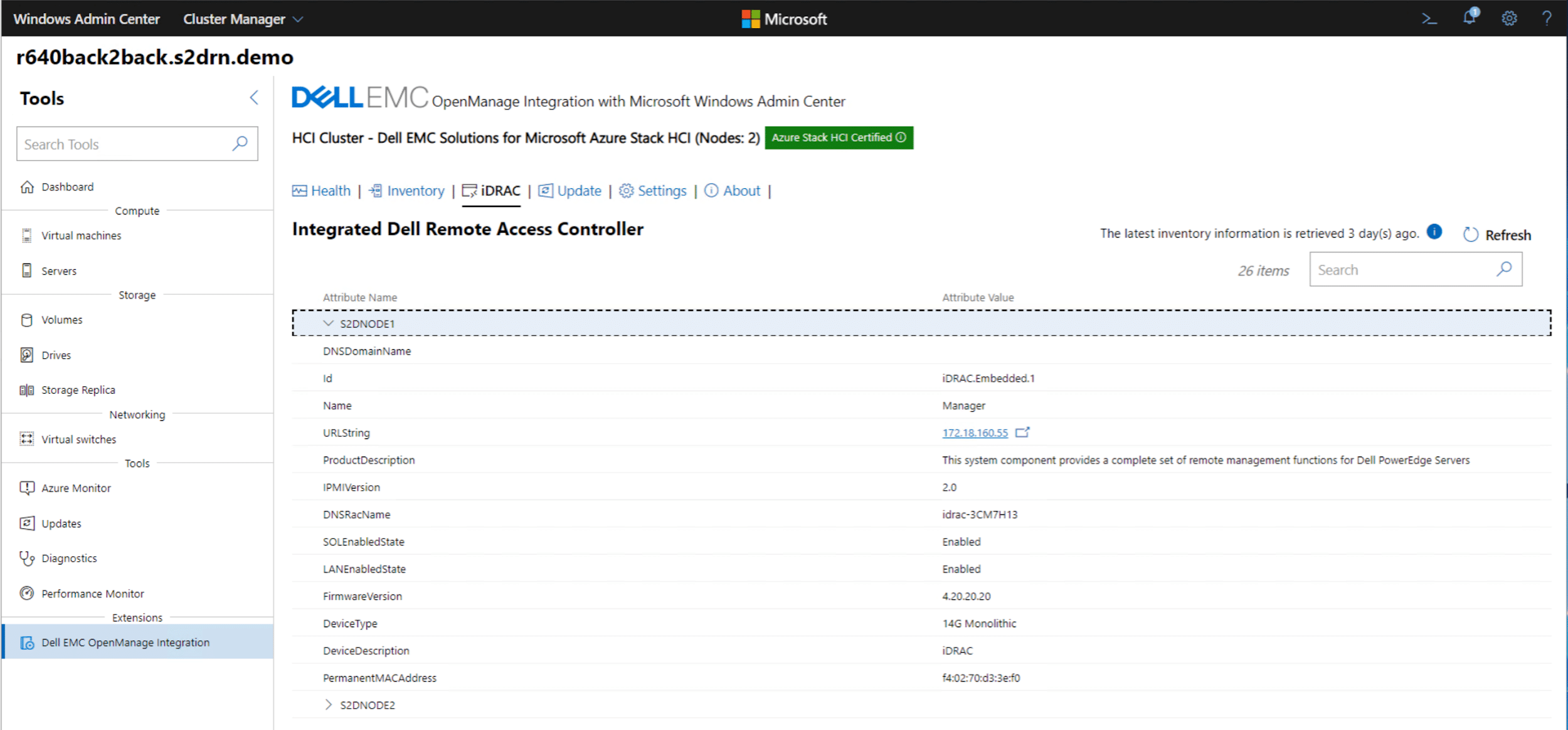Click the Attribute Value column header
The width and height of the screenshot is (1568, 730).
978,297
